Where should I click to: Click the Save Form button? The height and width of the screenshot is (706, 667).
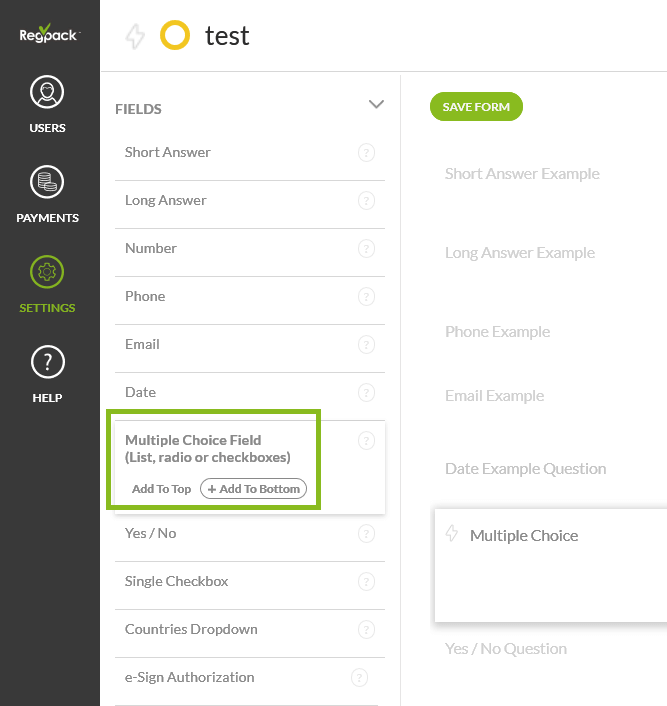coord(476,107)
